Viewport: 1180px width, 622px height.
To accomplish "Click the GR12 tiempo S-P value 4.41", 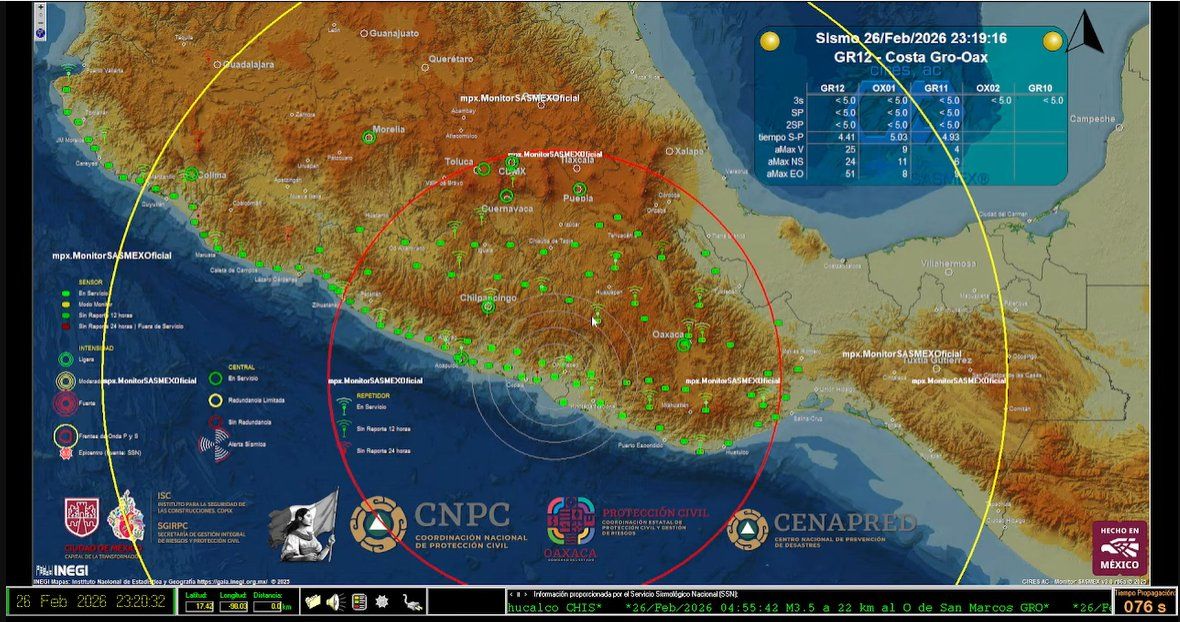I will [x=846, y=137].
